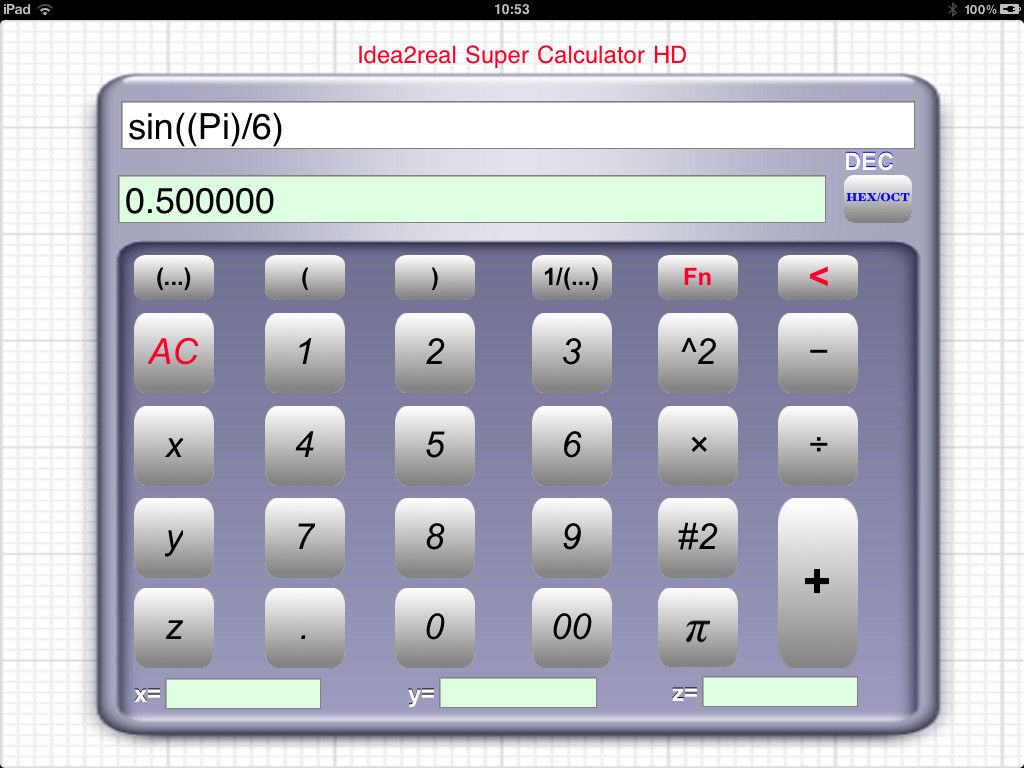The width and height of the screenshot is (1024, 768).
Task: Tap the Wi-Fi icon in status bar
Action: point(45,9)
